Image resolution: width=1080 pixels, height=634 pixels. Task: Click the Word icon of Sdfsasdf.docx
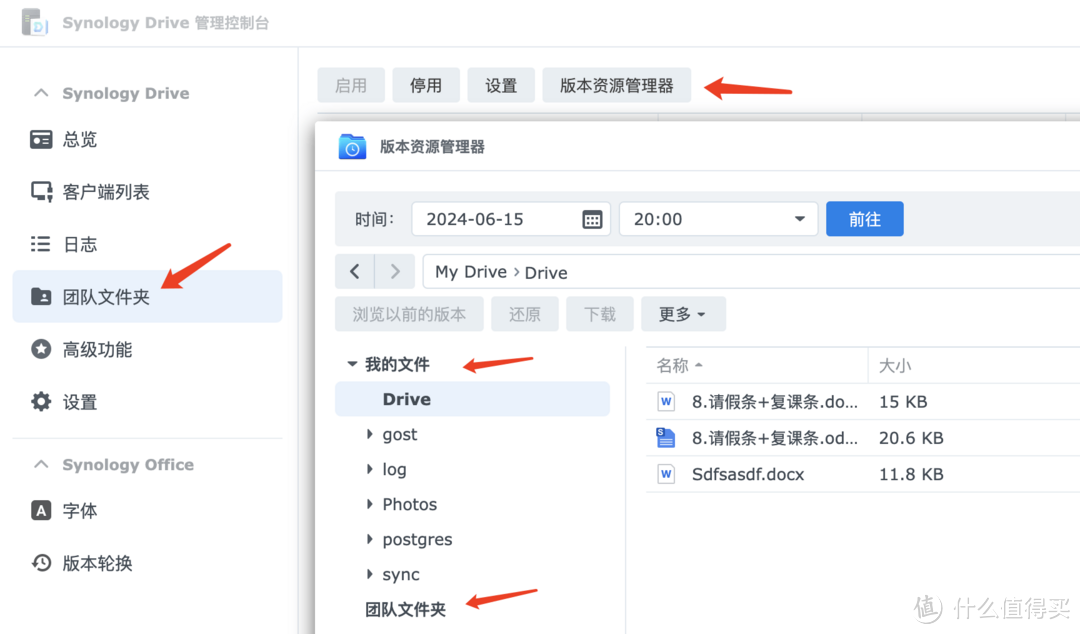tap(666, 474)
